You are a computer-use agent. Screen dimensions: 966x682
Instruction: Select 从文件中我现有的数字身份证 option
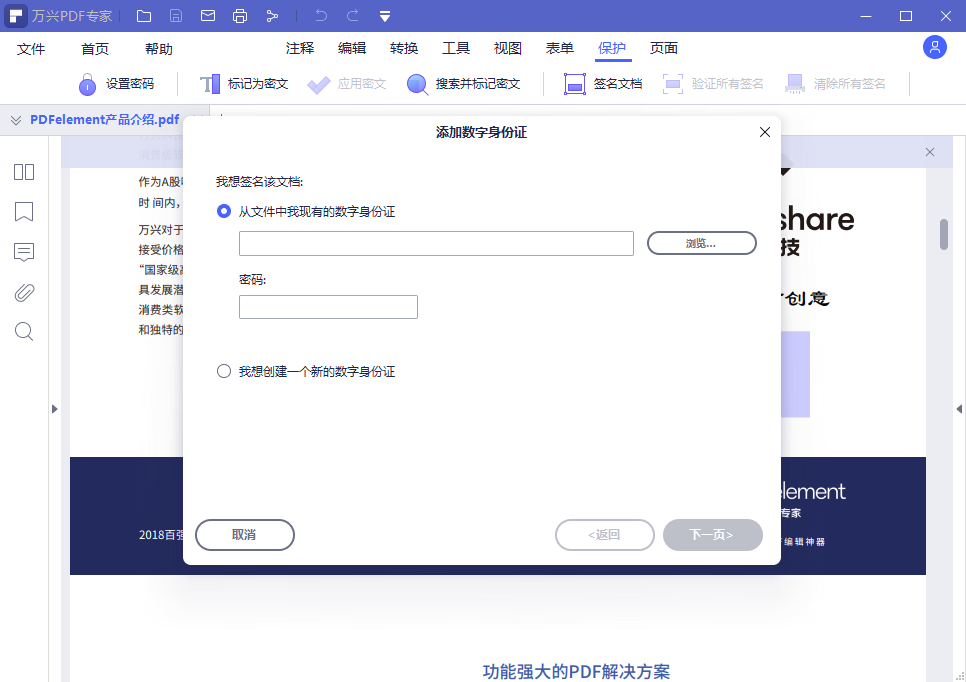pyautogui.click(x=223, y=211)
